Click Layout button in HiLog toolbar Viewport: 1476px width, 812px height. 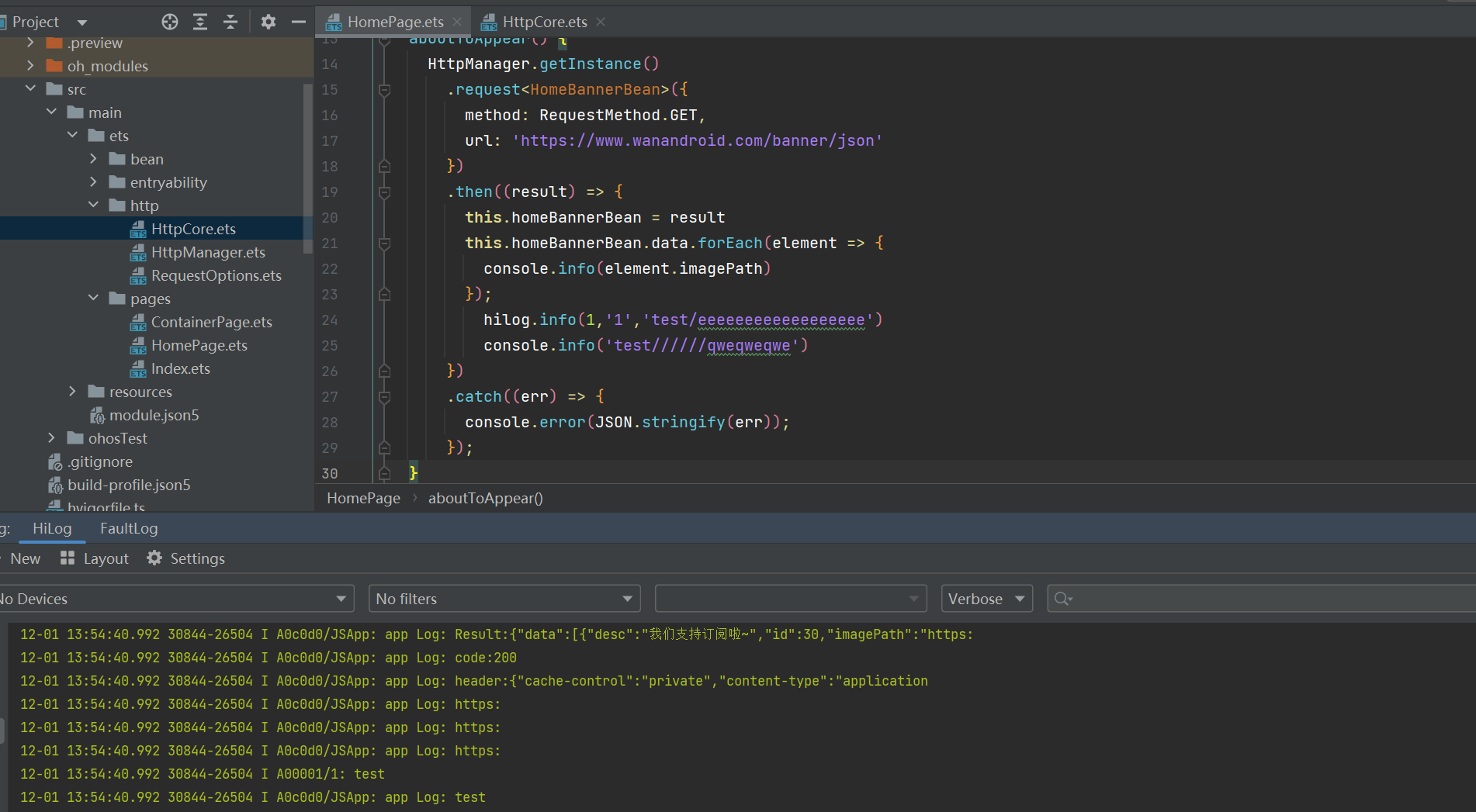coord(94,558)
